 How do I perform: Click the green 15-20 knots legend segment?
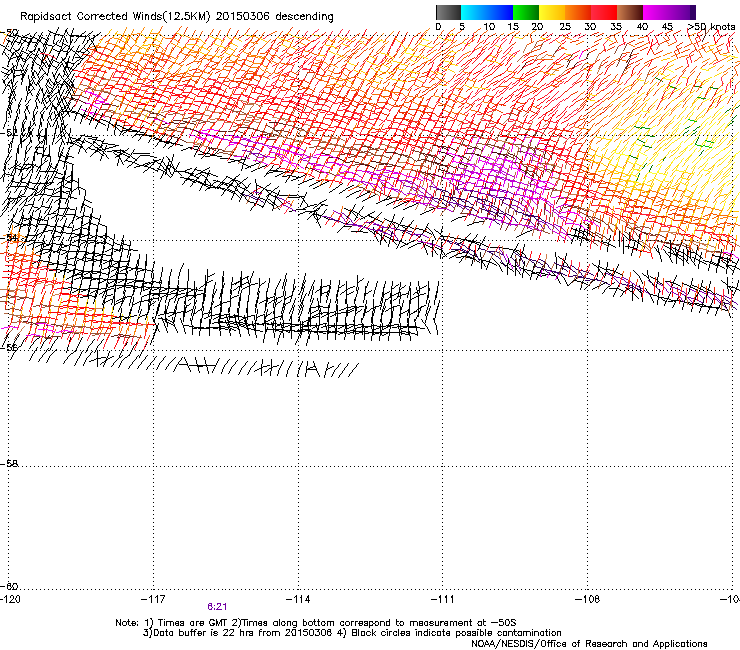(526, 12)
